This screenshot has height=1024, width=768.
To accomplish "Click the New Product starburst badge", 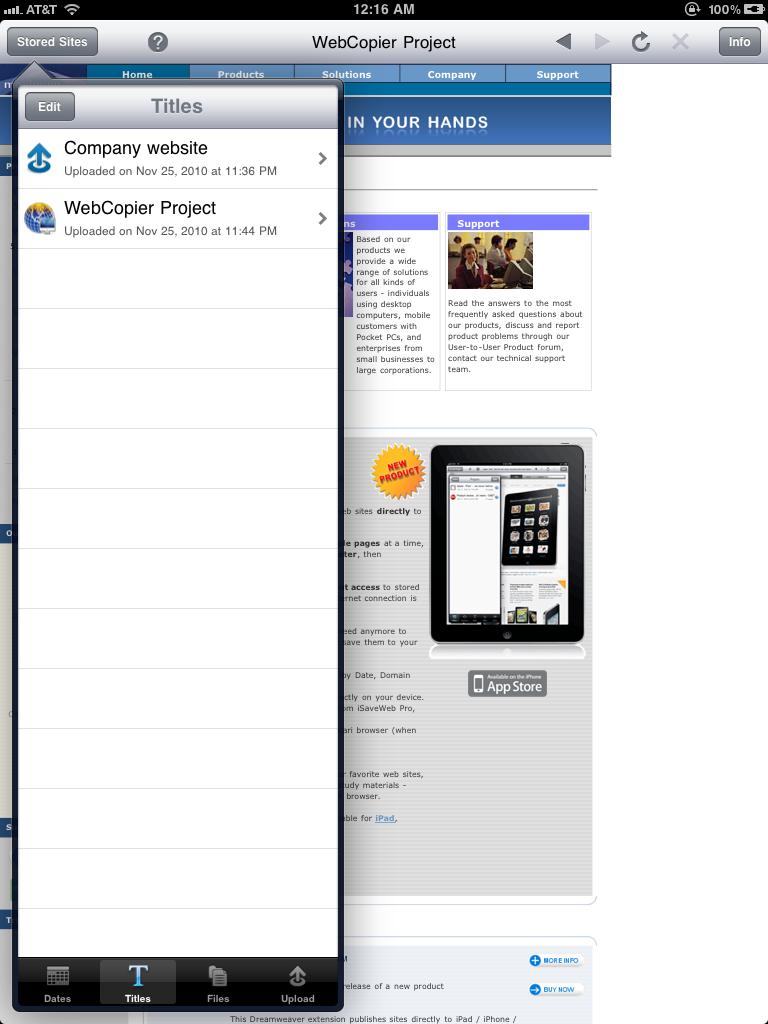I will [398, 472].
